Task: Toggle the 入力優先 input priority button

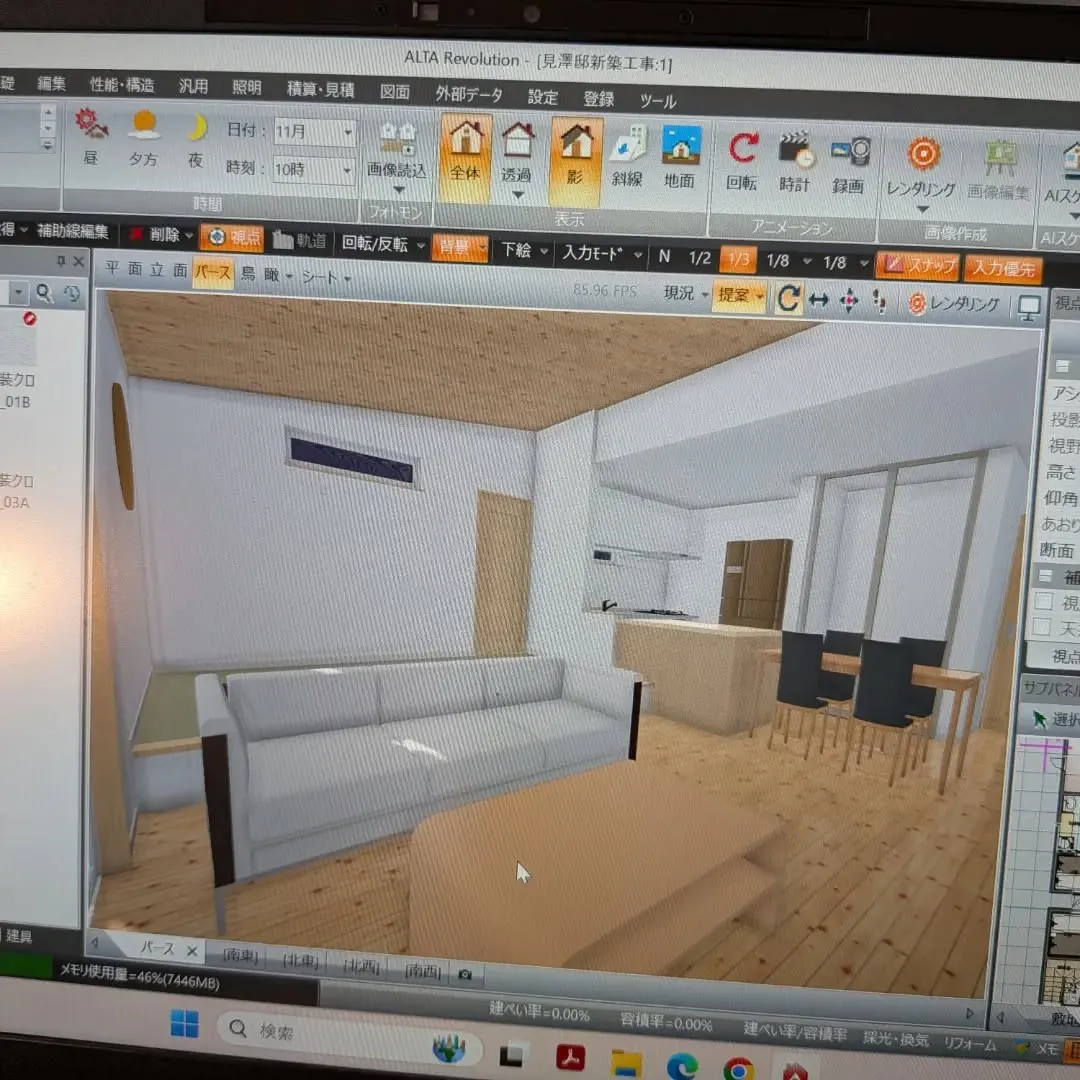Action: (1004, 269)
